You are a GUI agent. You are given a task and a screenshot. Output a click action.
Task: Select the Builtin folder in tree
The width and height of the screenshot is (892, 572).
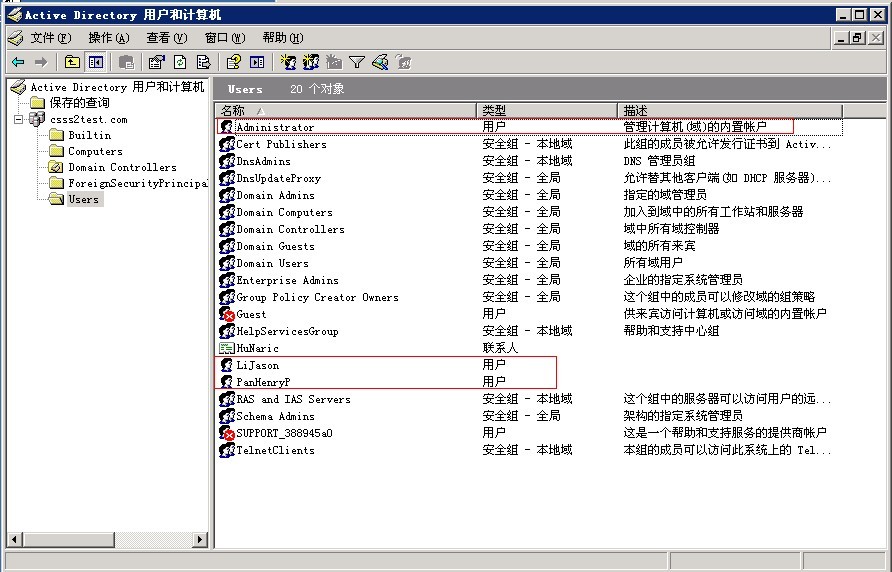pos(89,135)
